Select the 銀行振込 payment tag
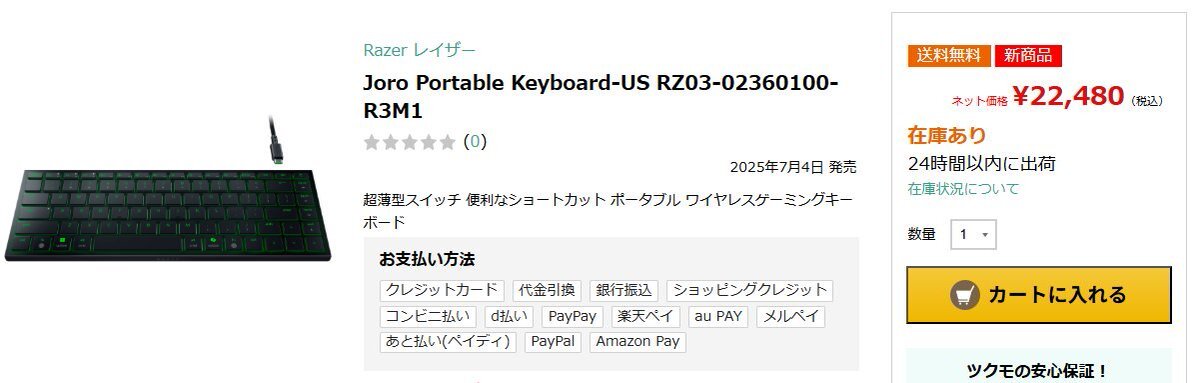 624,290
